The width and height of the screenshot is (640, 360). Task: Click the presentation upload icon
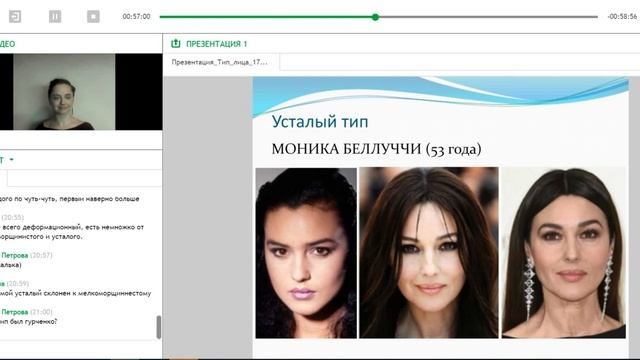(x=176, y=44)
